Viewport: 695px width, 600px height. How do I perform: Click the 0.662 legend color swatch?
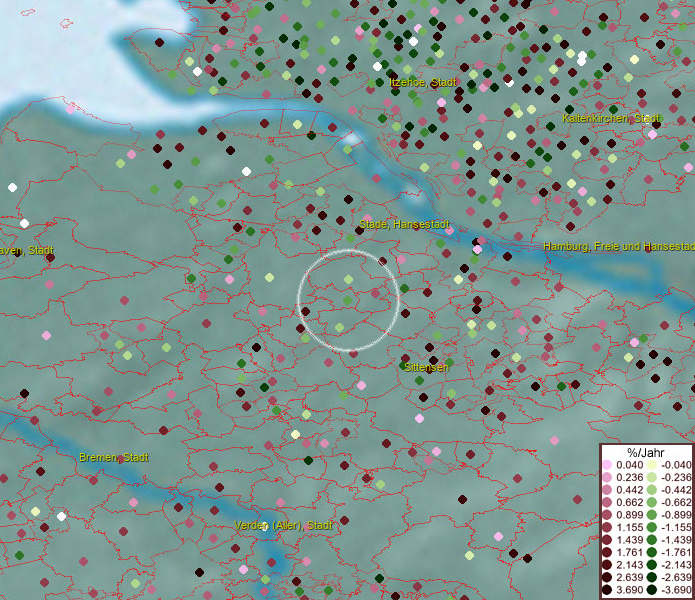point(607,503)
